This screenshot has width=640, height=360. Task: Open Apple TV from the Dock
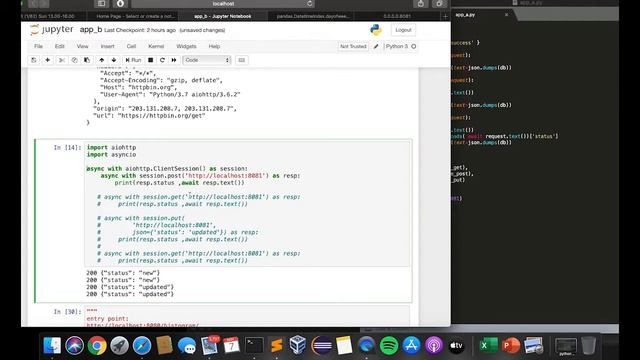tap(456, 346)
